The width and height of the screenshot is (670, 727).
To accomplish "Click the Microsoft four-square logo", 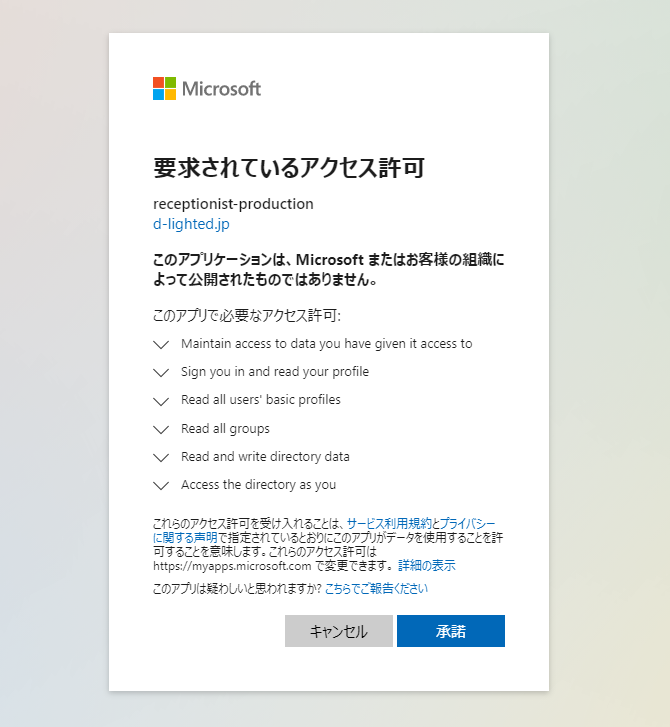I will pyautogui.click(x=164, y=89).
